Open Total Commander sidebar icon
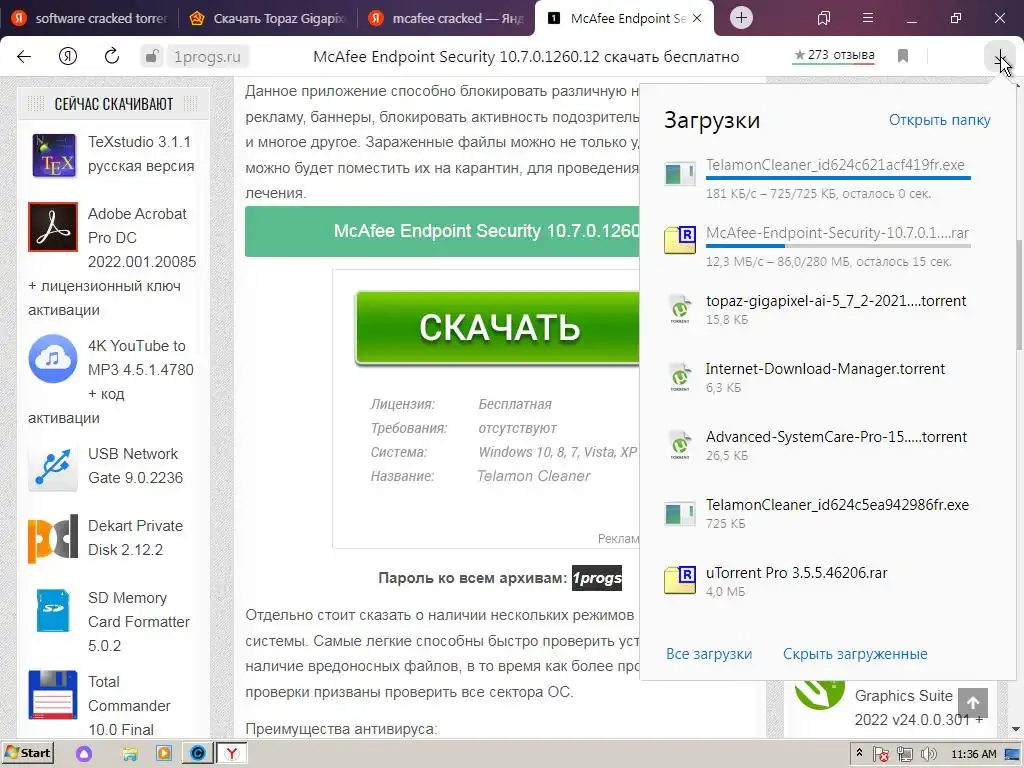 [x=53, y=694]
